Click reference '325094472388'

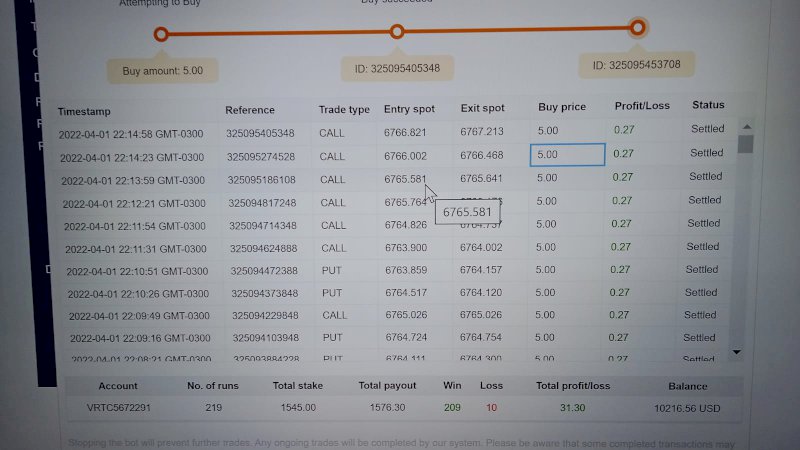tap(264, 271)
